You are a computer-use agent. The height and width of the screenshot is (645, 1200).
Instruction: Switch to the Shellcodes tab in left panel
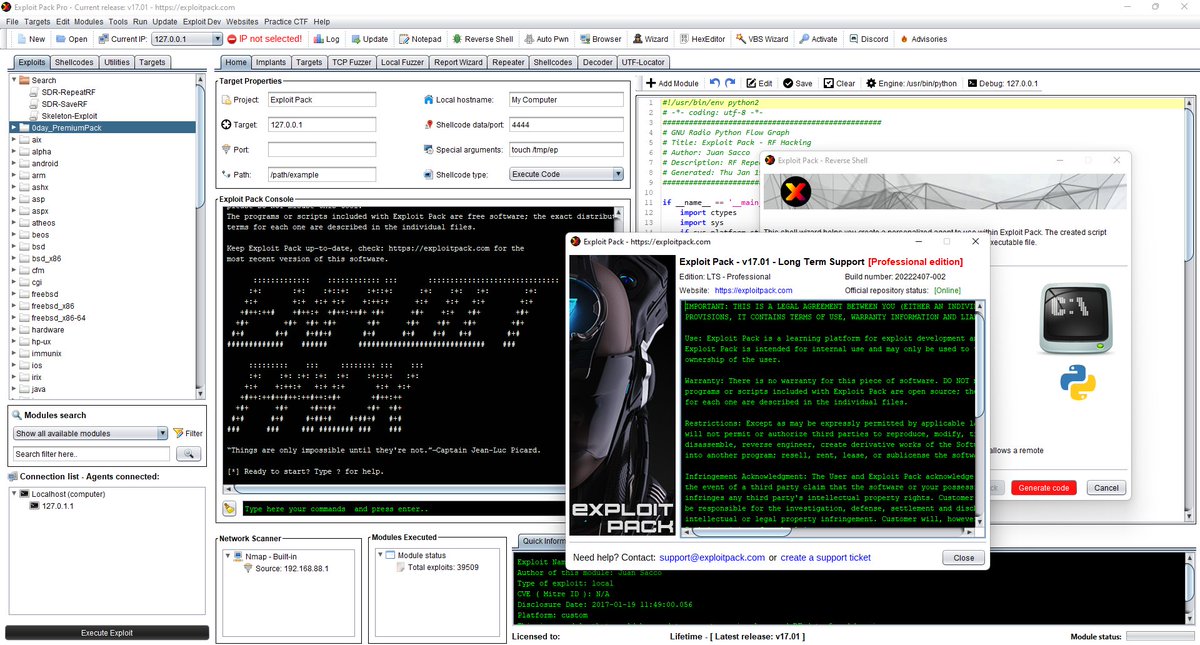pos(75,62)
